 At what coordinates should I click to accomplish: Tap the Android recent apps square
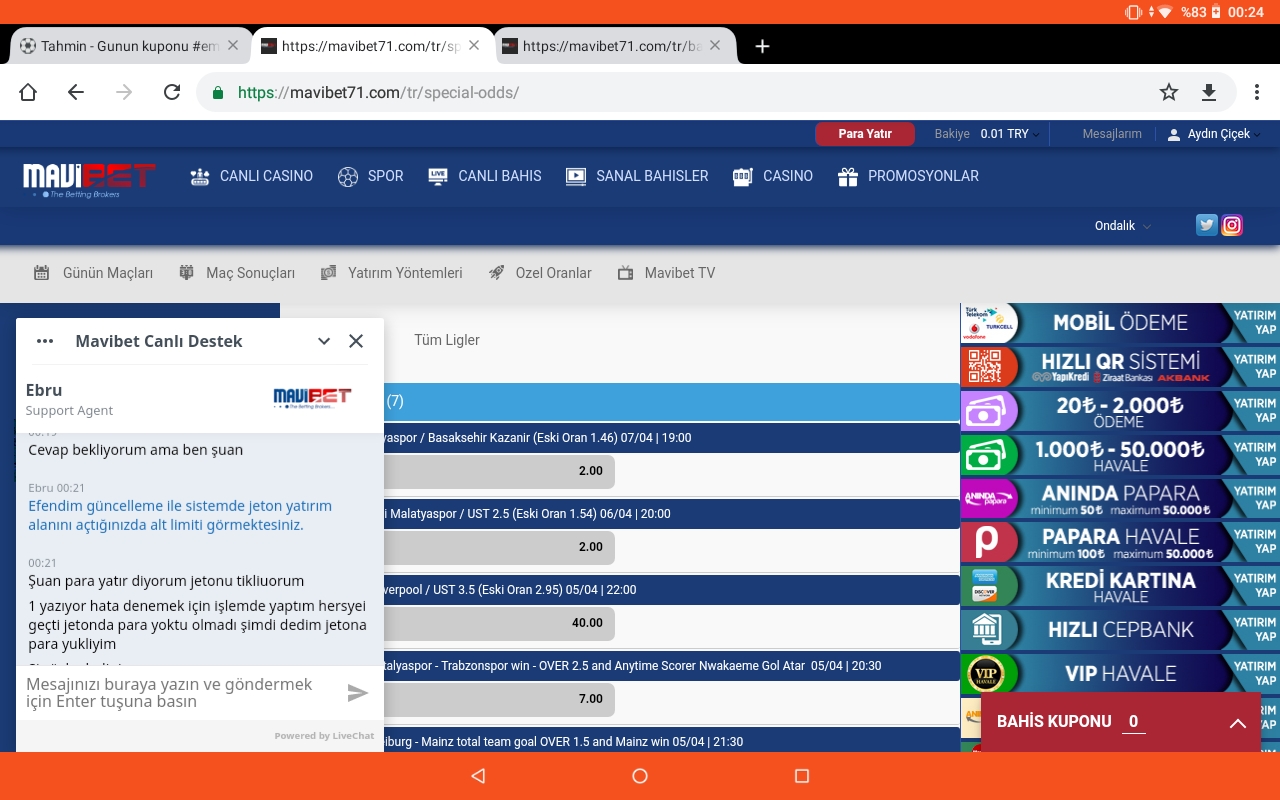click(801, 776)
